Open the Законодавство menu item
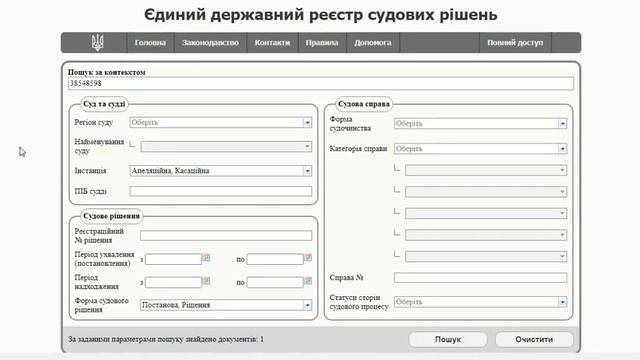The image size is (640, 360). pos(210,42)
